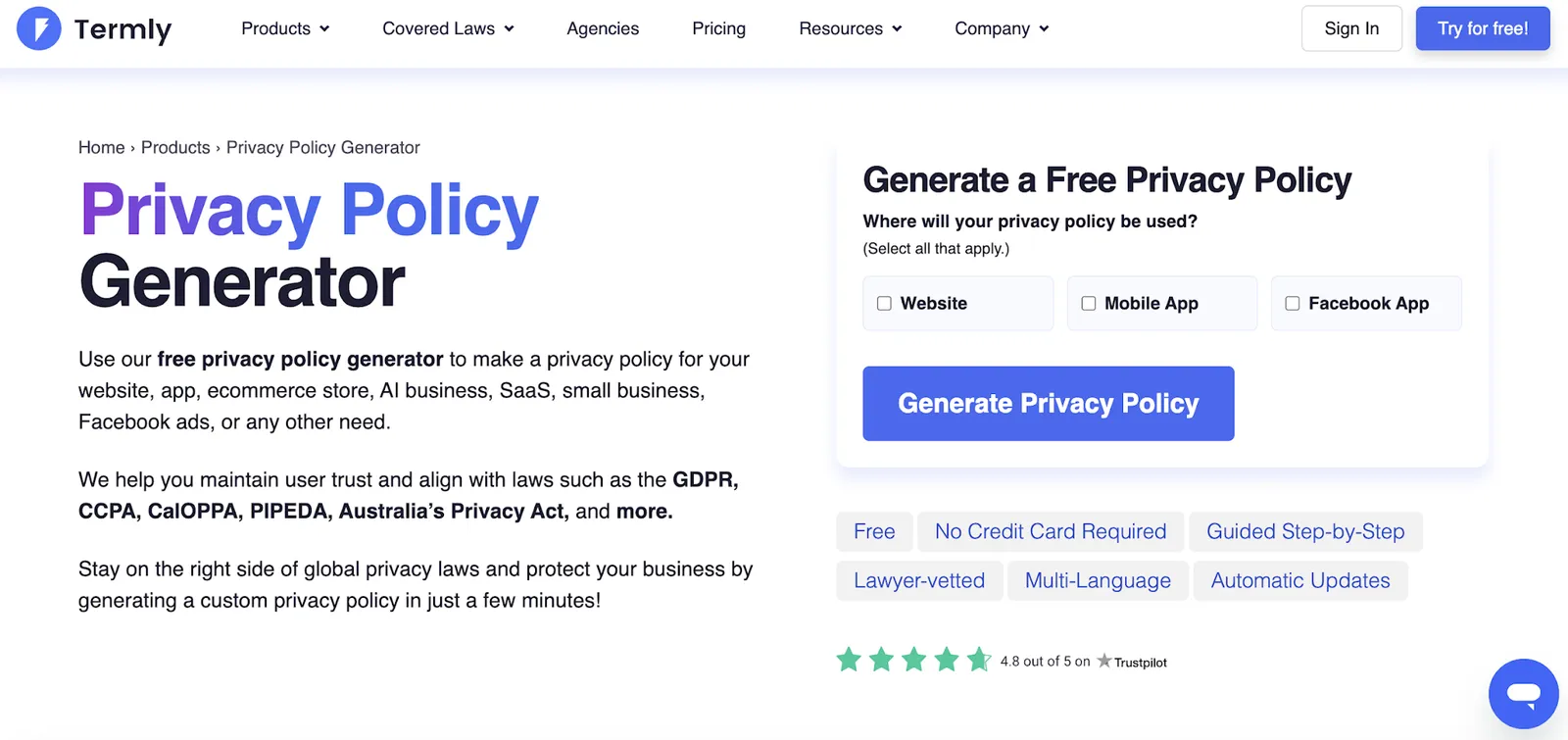The image size is (1568, 740).
Task: Click the Automatic Updates feature tag
Action: 1299,580
